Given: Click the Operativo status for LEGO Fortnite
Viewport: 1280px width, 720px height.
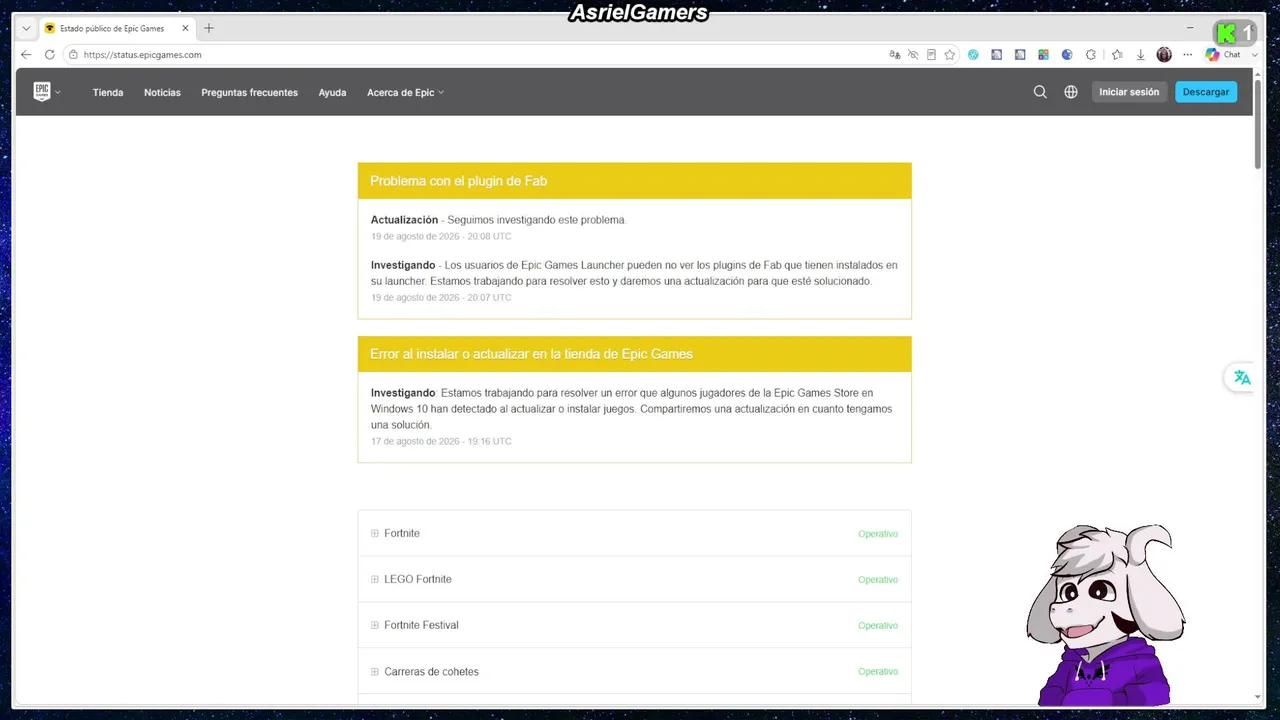Looking at the screenshot, I should (878, 580).
